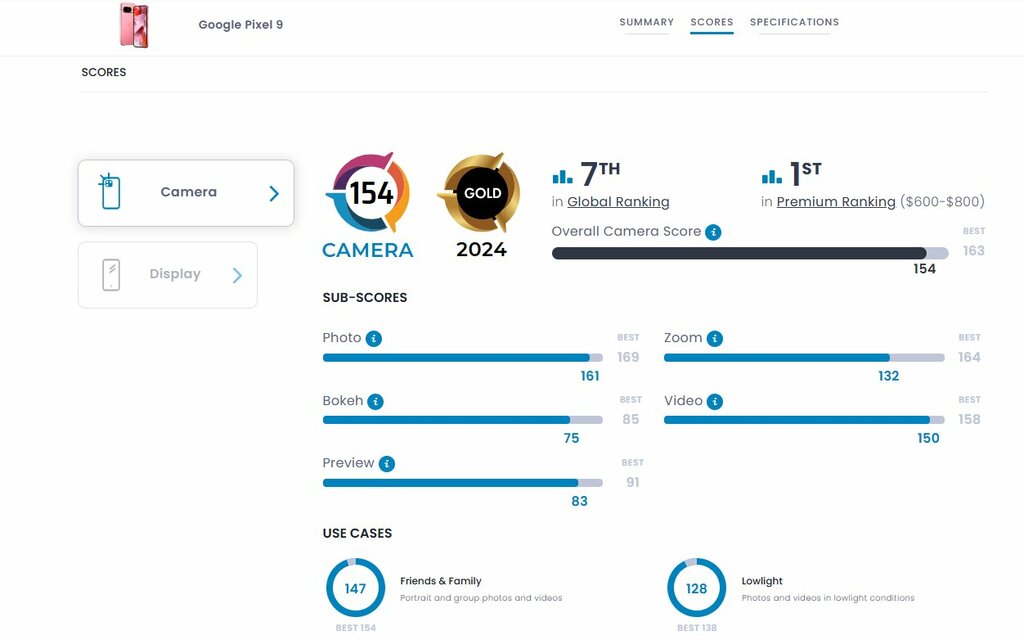Follow the Premium Ranking link
Viewport: 1024px width, 640px height.
[836, 202]
